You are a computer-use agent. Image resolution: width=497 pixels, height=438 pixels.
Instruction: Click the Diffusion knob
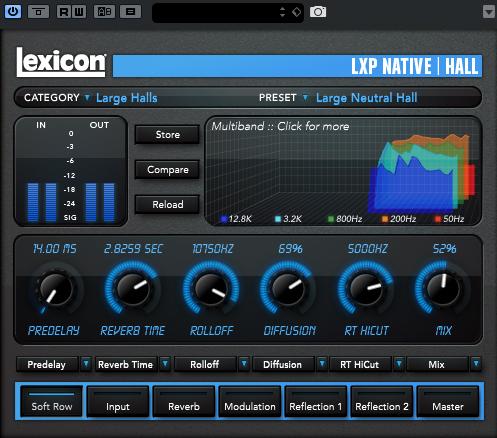tap(288, 289)
